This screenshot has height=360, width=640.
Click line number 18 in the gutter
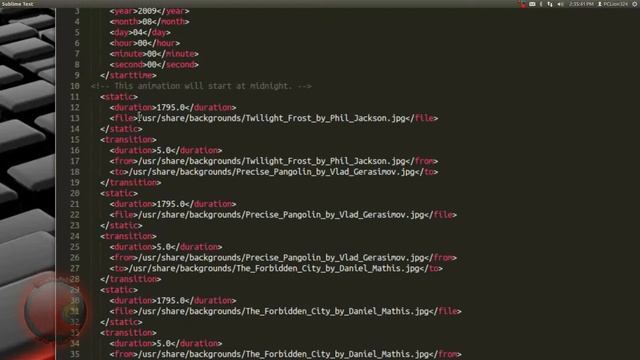(x=74, y=172)
